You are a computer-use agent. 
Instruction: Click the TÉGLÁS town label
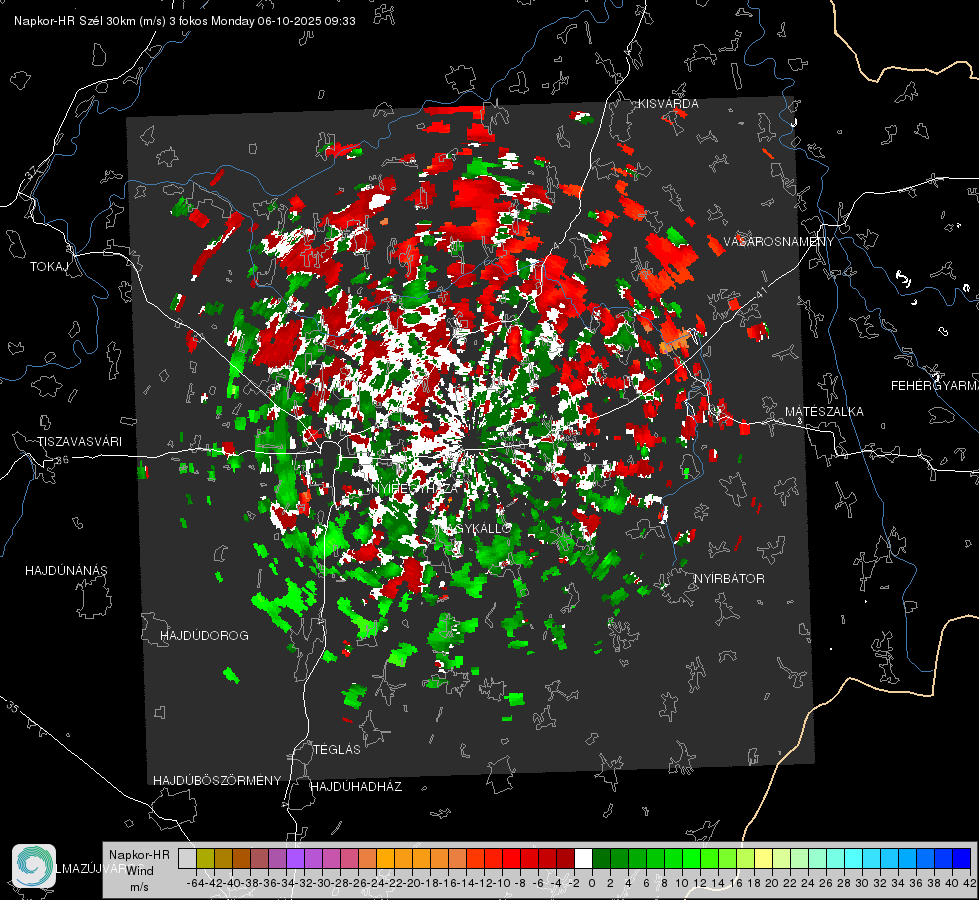[x=337, y=749]
